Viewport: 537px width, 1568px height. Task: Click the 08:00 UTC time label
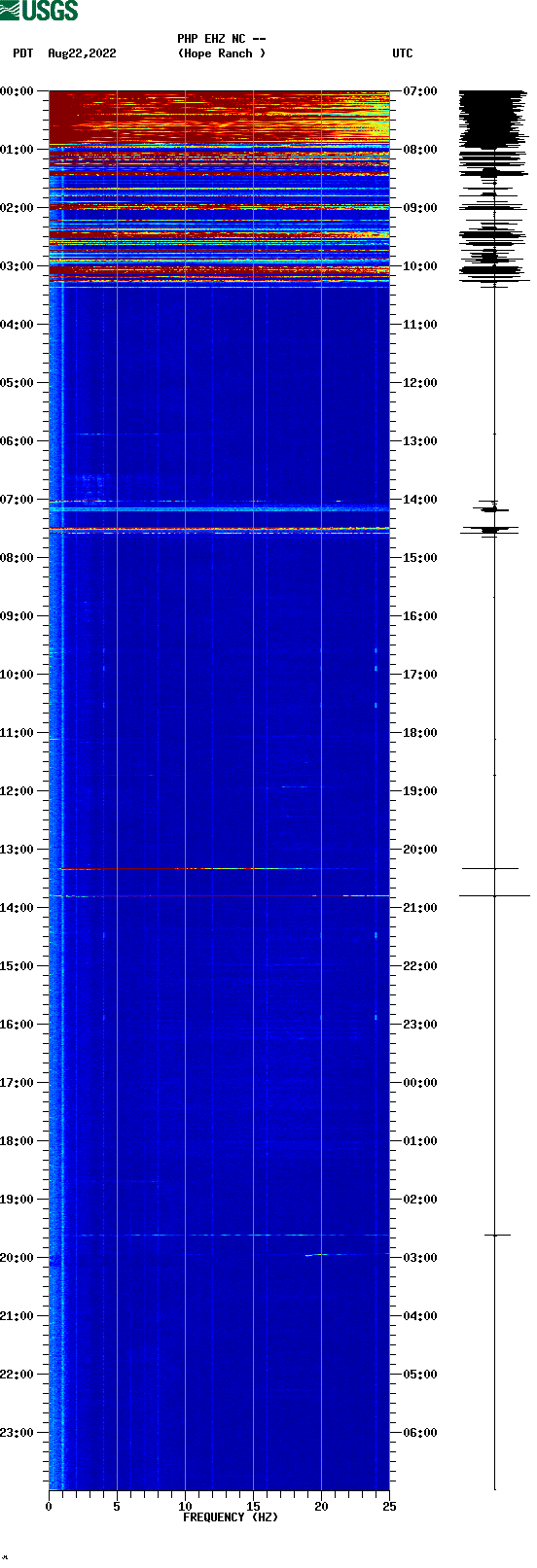[420, 150]
